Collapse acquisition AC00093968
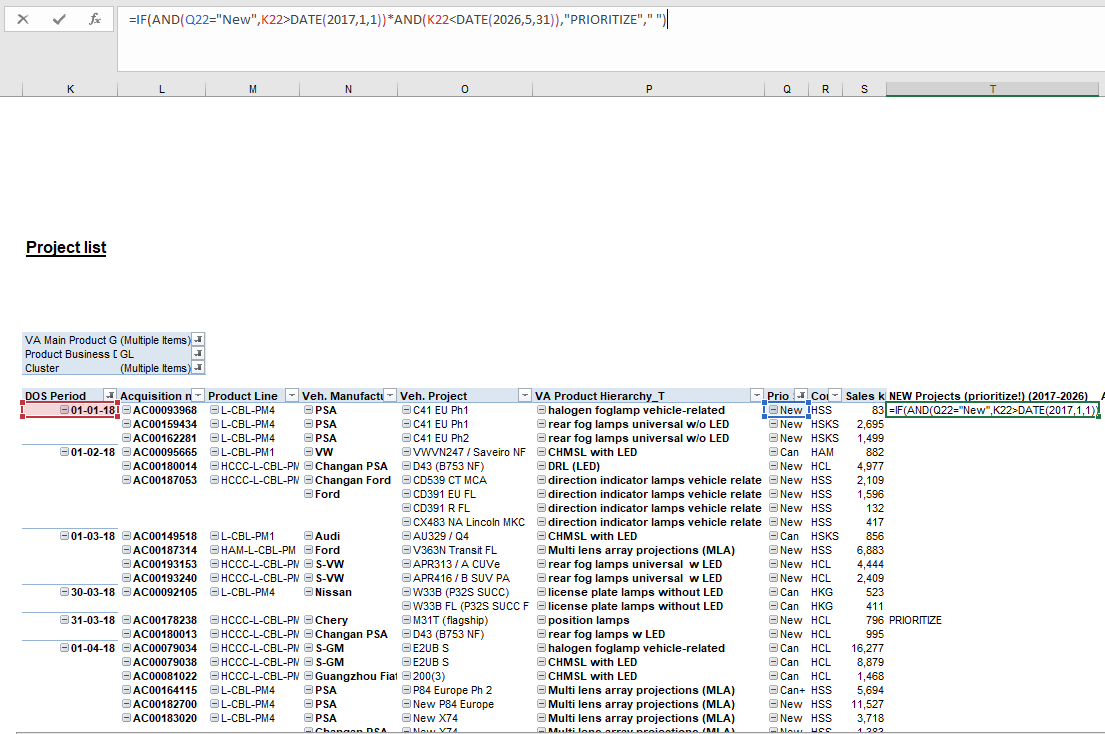Viewport: 1105px width, 734px height. point(126,409)
